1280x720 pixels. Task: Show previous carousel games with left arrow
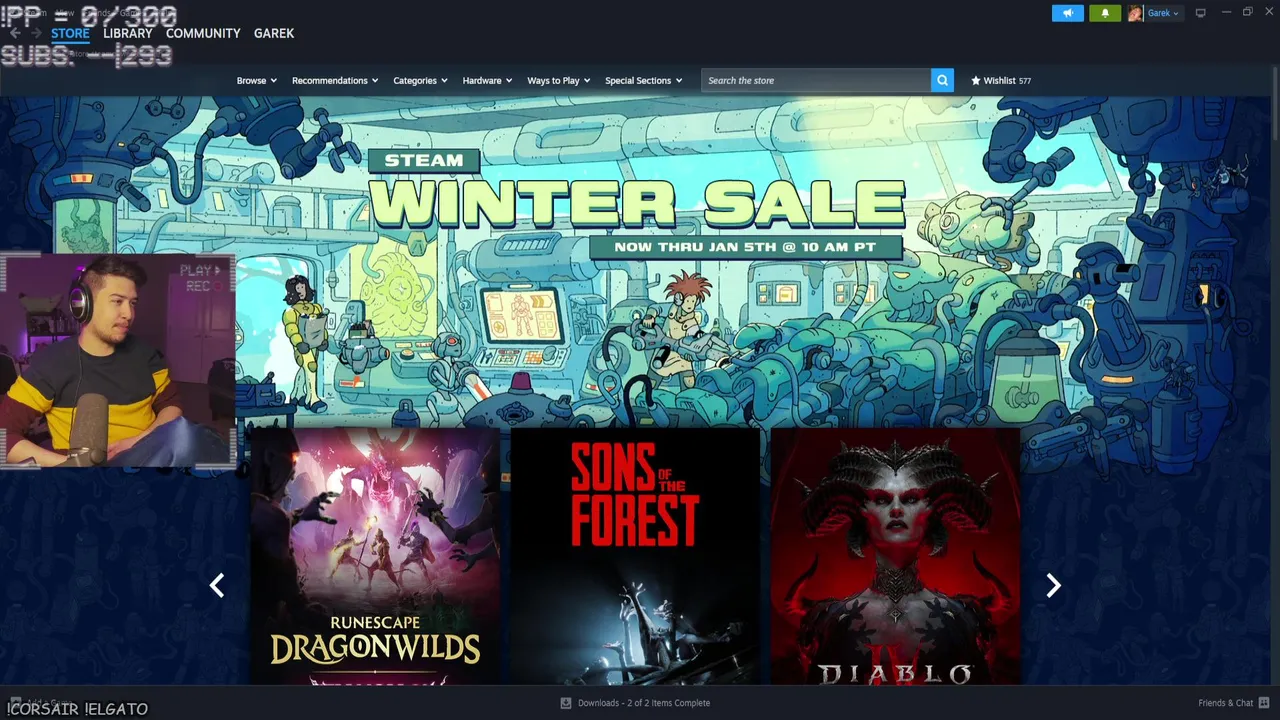point(217,586)
